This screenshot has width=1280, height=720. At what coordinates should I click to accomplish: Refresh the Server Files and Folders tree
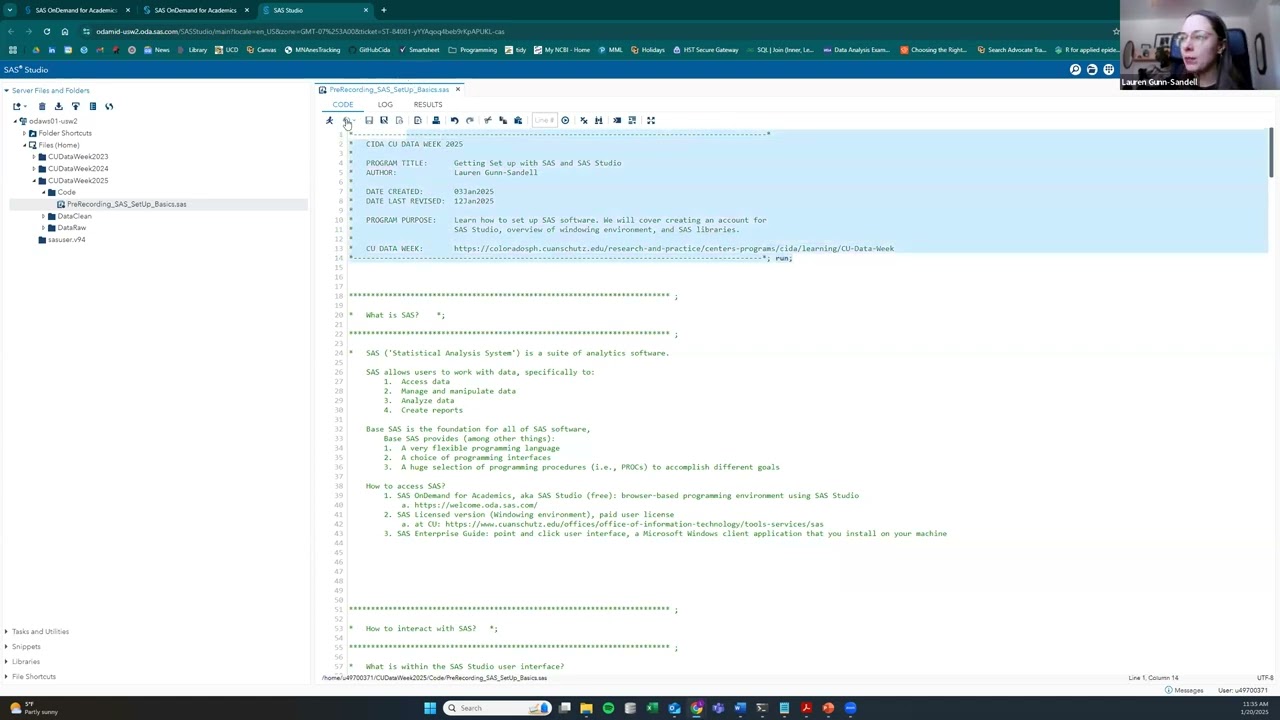[109, 106]
